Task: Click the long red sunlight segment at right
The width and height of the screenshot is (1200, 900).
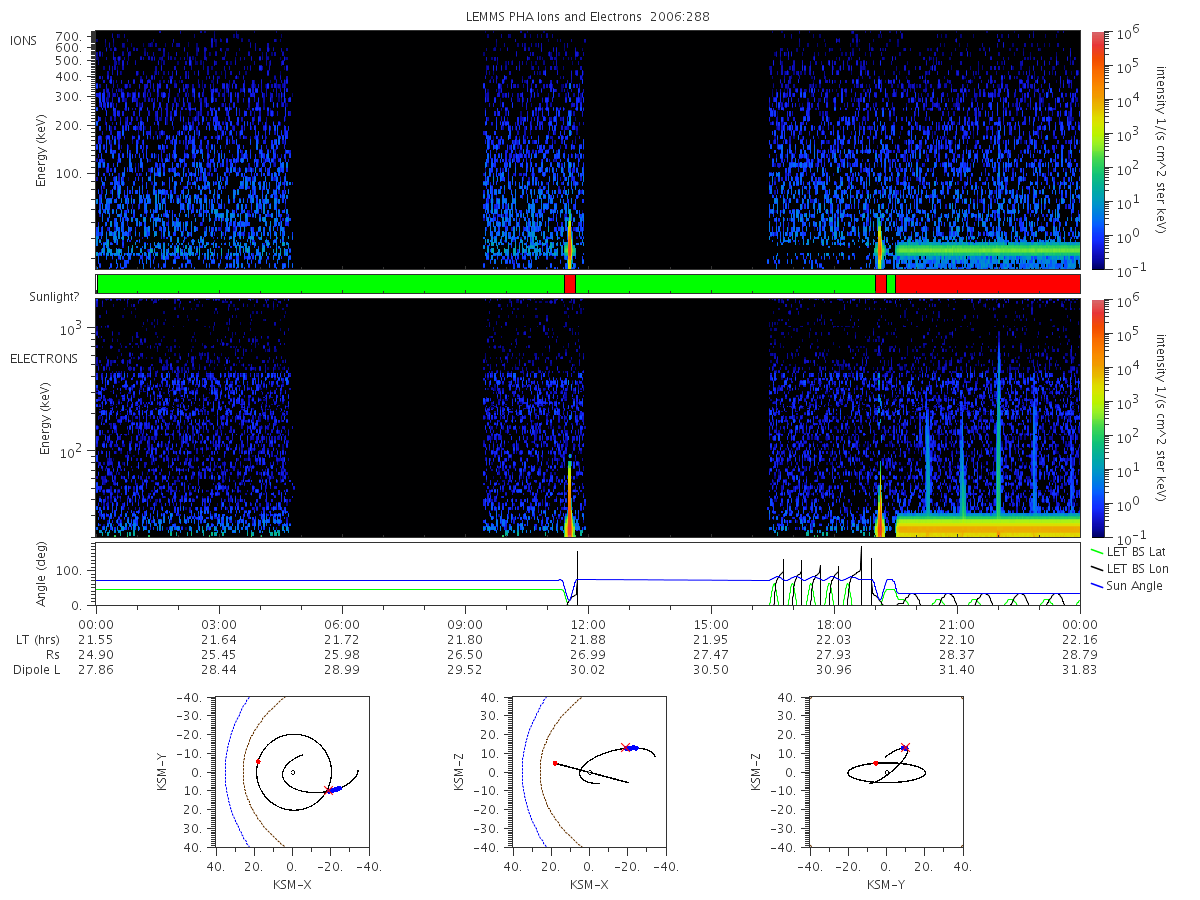Action: pos(988,284)
